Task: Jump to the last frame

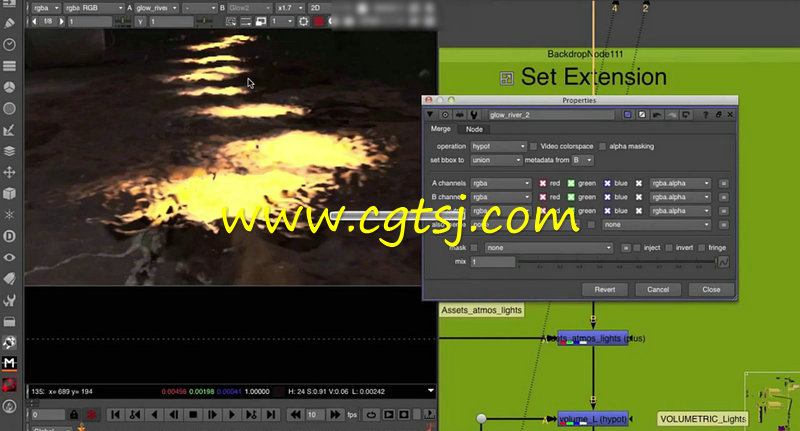Action: [x=271, y=415]
